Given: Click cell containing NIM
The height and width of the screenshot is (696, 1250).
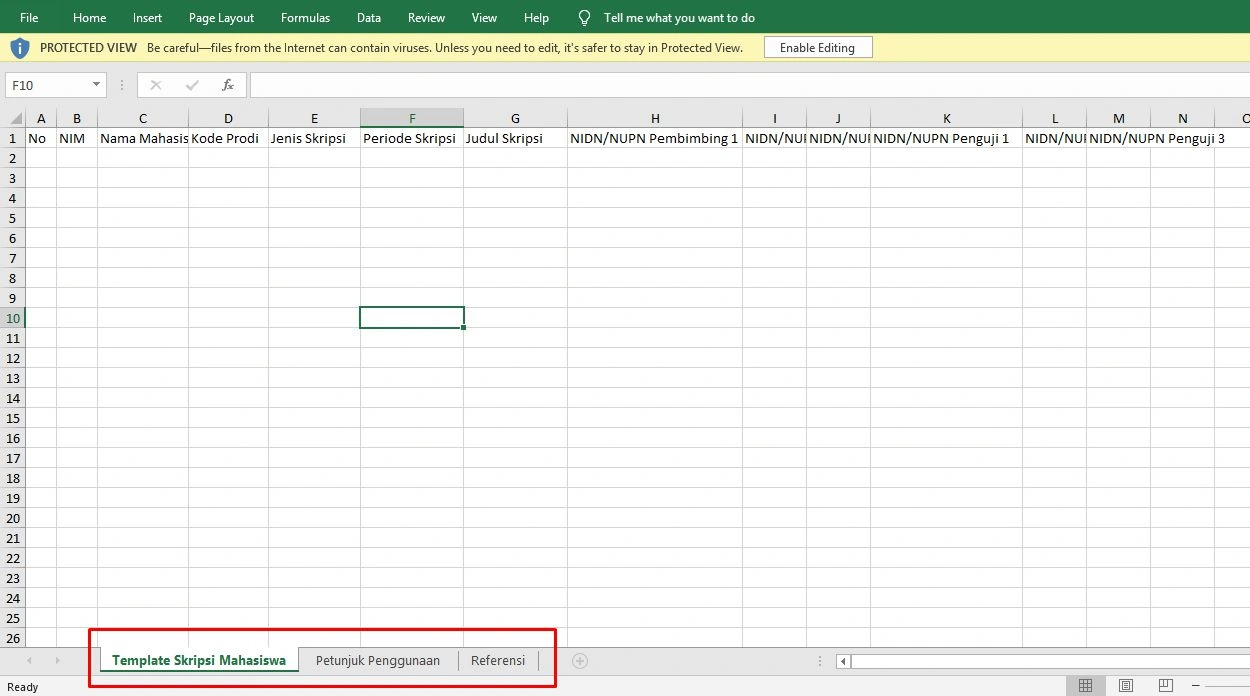Looking at the screenshot, I should [x=77, y=138].
